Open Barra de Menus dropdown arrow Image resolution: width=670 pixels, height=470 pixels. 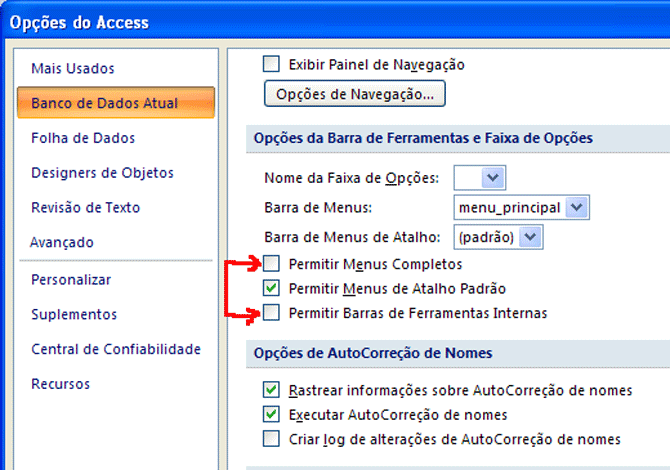coord(577,207)
